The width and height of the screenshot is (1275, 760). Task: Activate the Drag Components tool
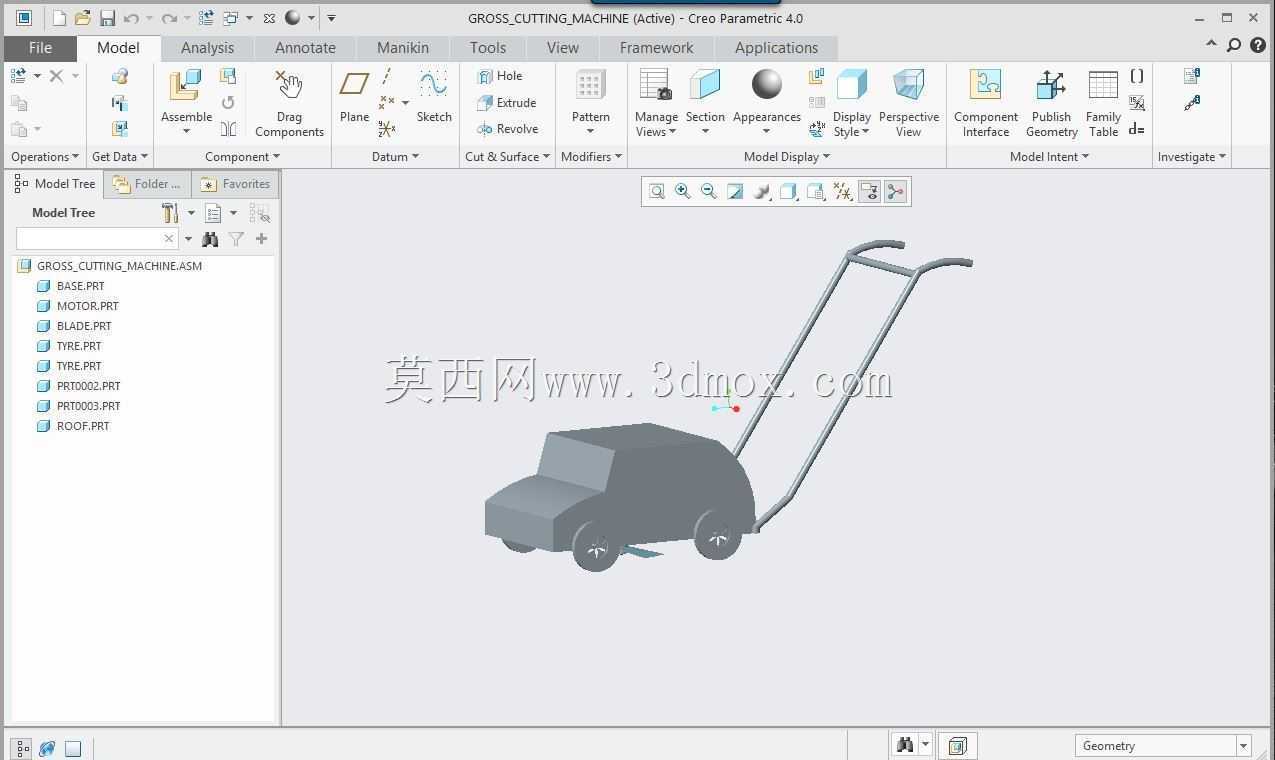(289, 103)
